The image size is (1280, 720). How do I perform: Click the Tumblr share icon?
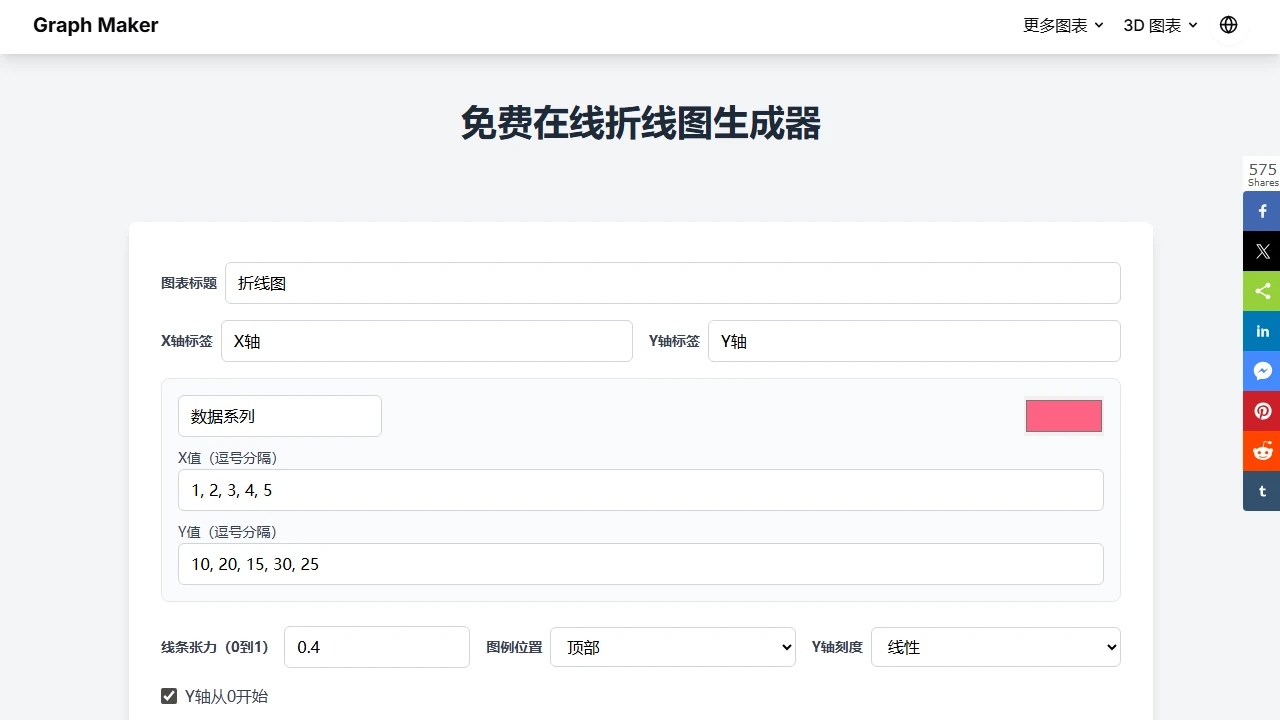tap(1262, 491)
